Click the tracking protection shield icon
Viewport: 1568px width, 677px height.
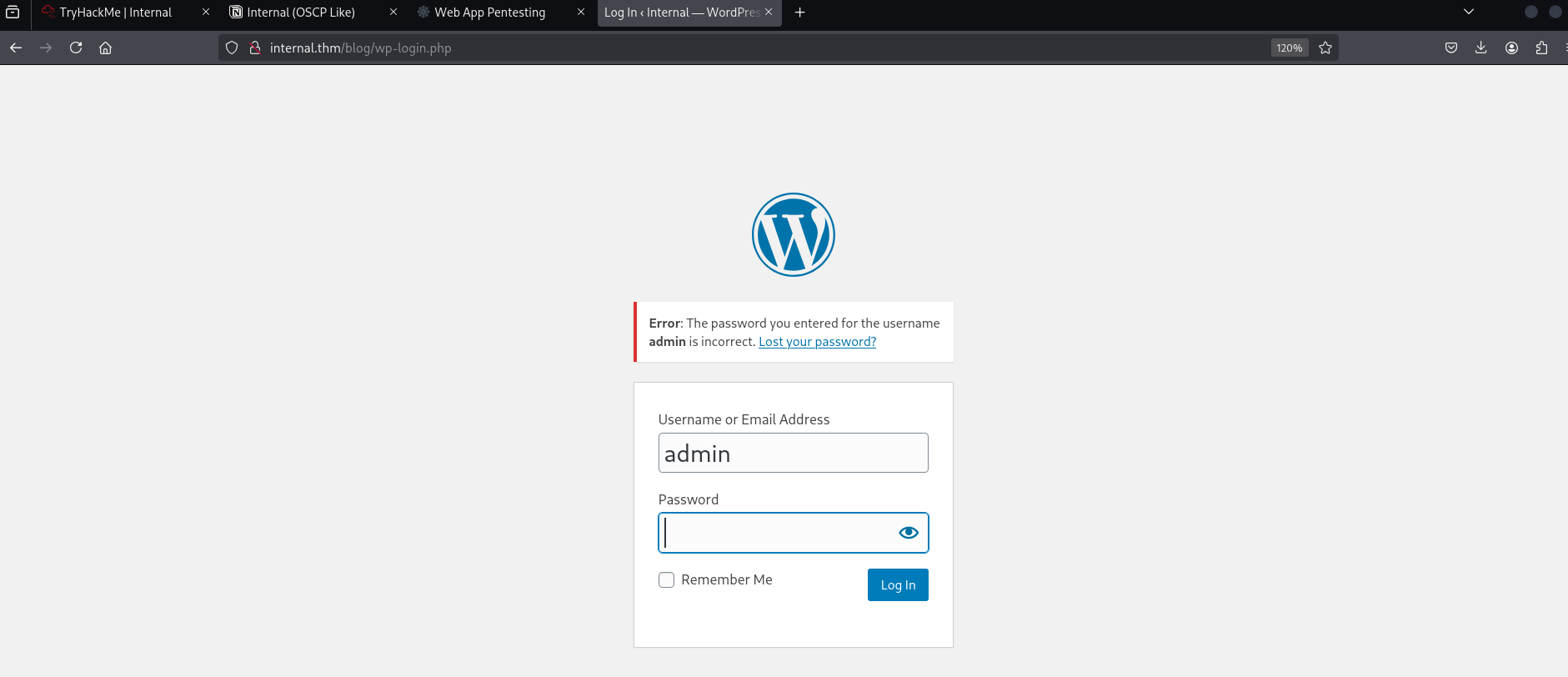233,48
